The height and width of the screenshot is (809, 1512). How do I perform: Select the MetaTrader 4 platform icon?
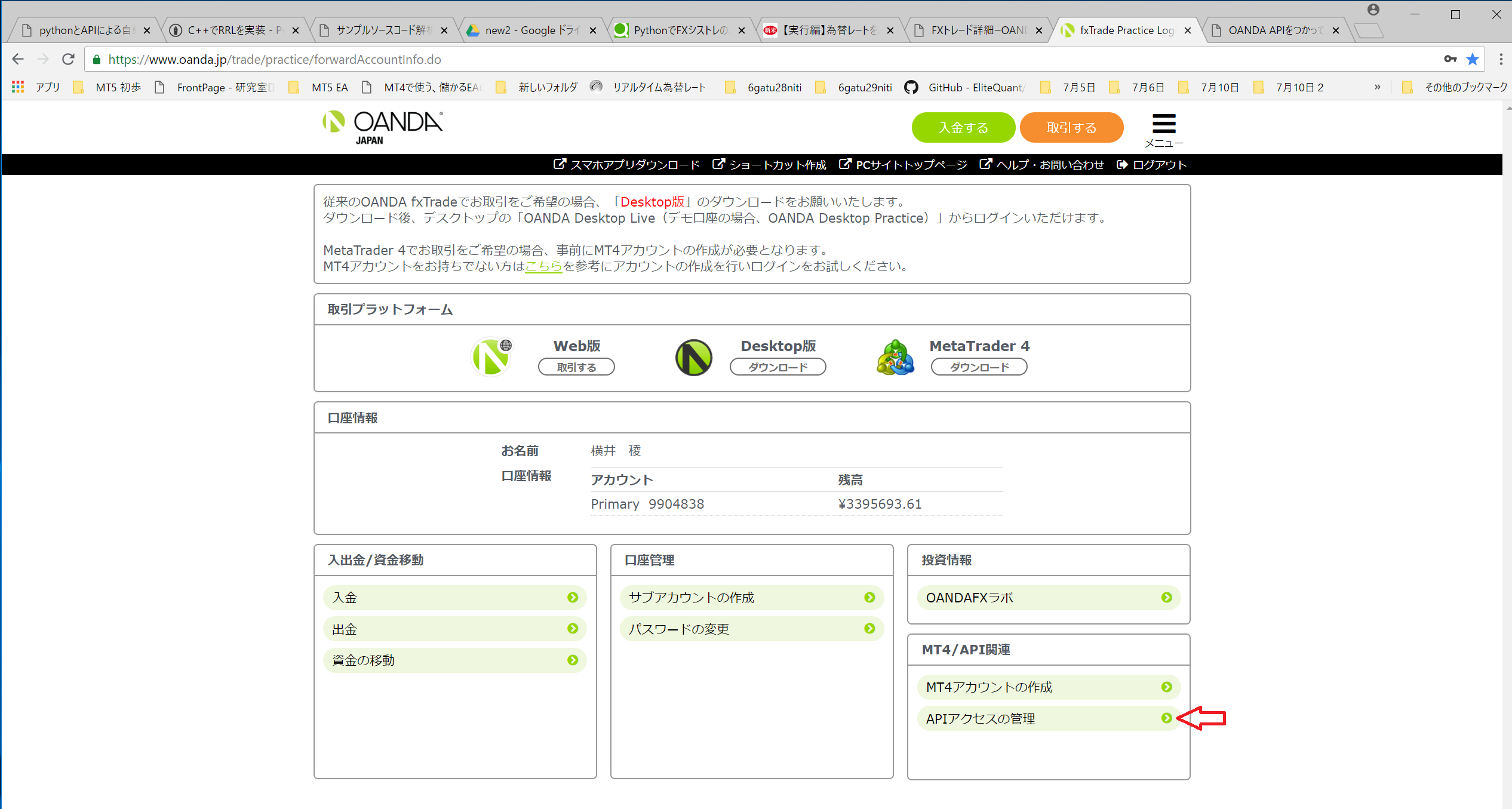[x=894, y=356]
